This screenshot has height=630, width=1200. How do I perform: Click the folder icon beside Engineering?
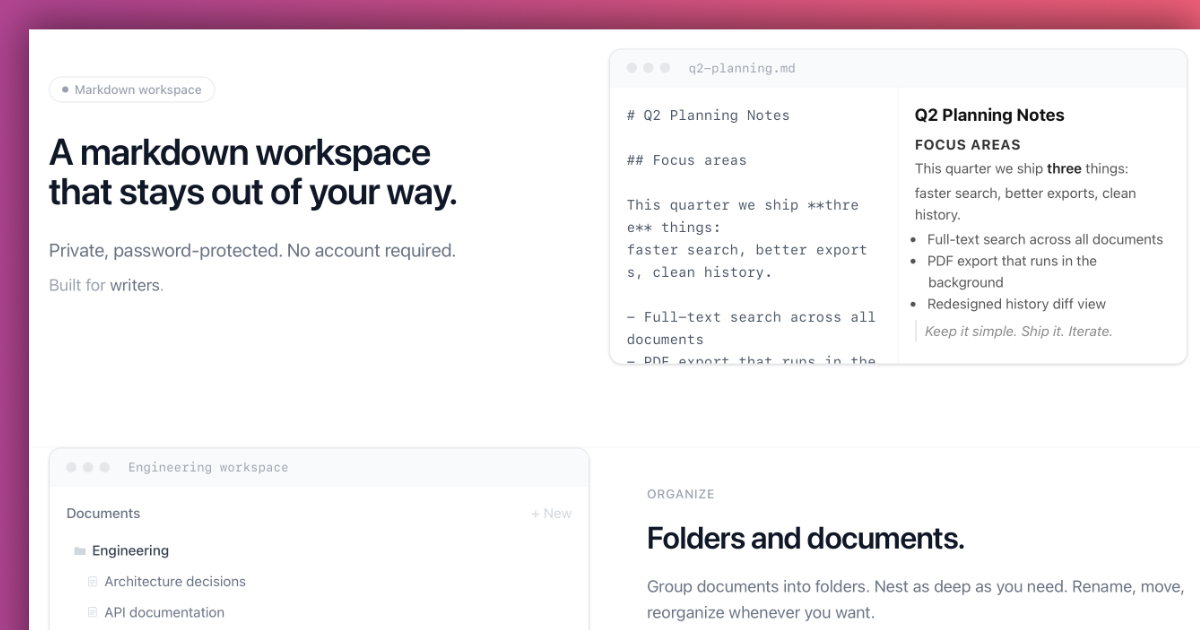pyautogui.click(x=80, y=551)
